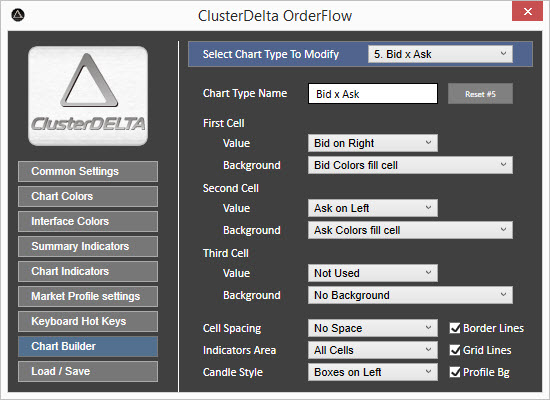The height and width of the screenshot is (400, 550).
Task: Uncheck the Profile Bg option
Action: tap(455, 372)
